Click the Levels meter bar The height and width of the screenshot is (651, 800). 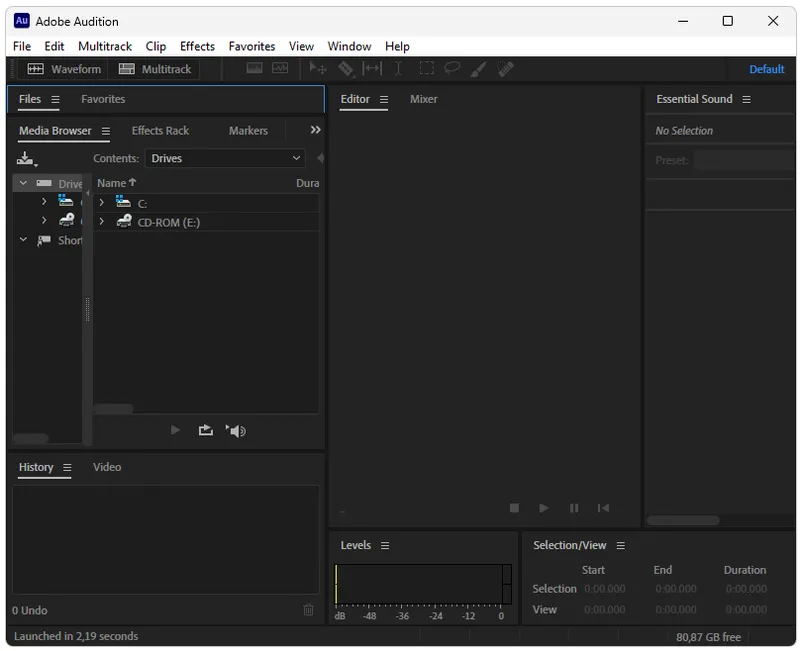click(x=423, y=585)
